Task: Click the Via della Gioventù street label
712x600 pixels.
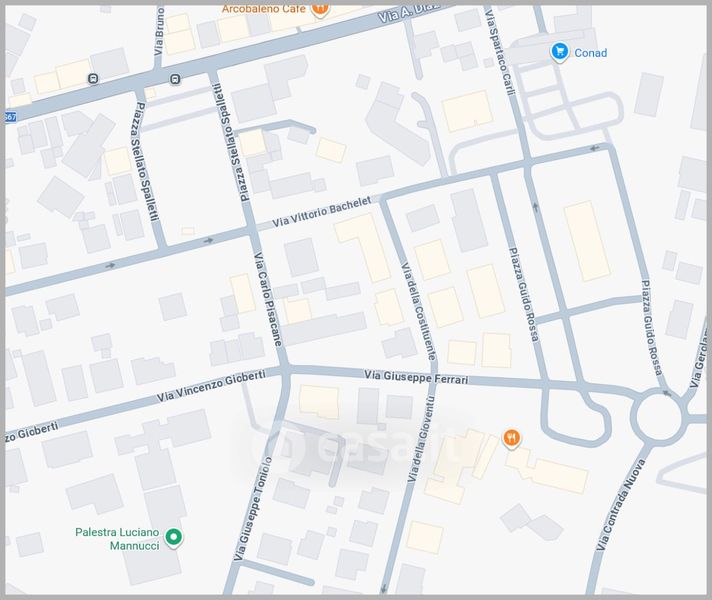Action: tap(421, 439)
